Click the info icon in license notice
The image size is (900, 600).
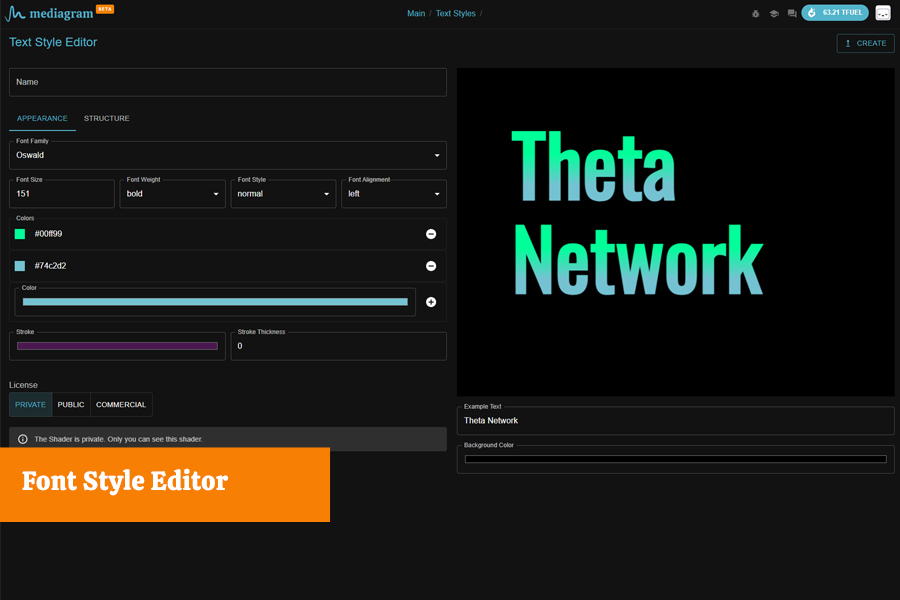[23, 439]
